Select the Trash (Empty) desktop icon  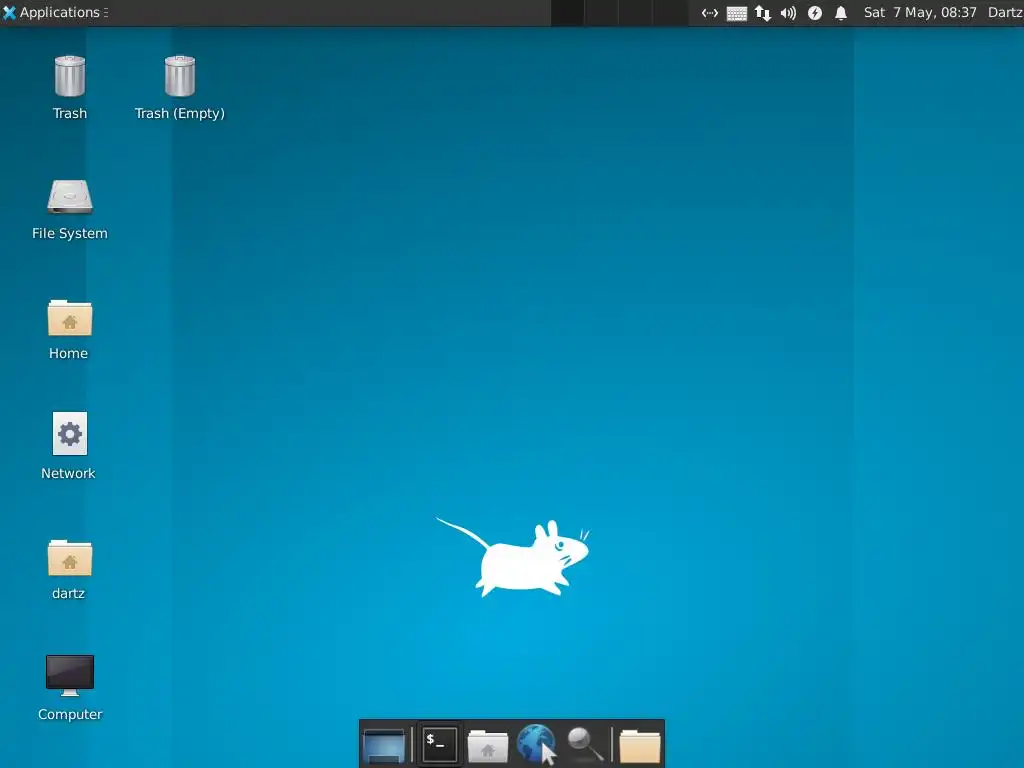[x=180, y=88]
